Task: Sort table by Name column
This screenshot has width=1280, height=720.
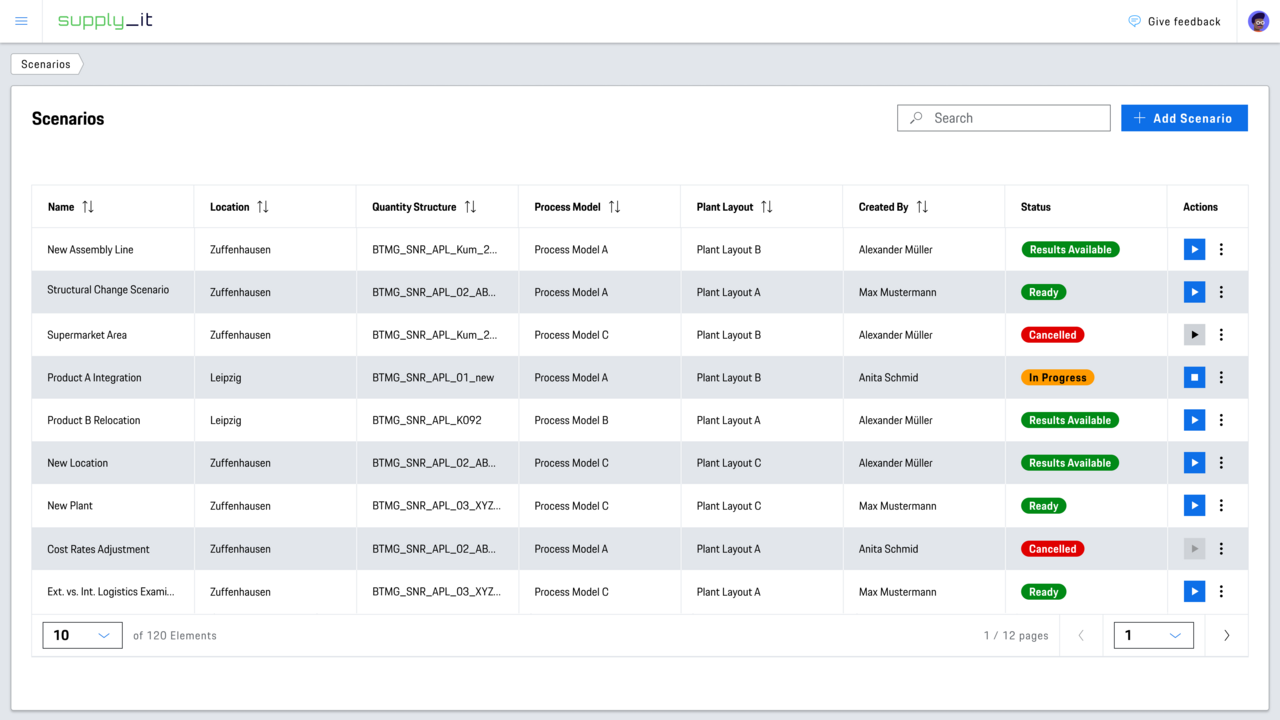Action: pos(88,207)
